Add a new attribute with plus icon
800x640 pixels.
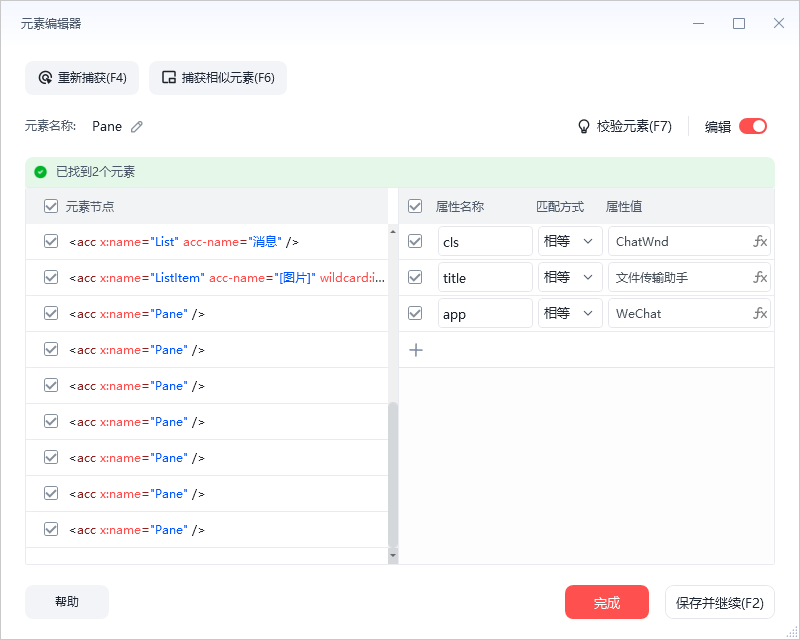click(x=416, y=350)
